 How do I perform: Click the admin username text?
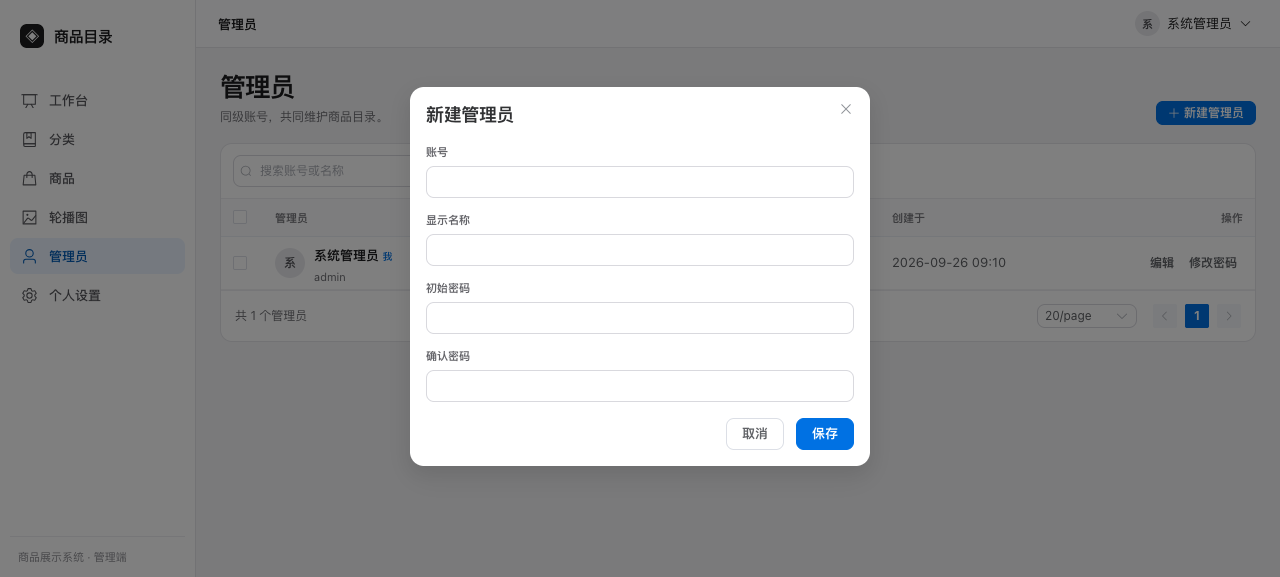pos(330,277)
